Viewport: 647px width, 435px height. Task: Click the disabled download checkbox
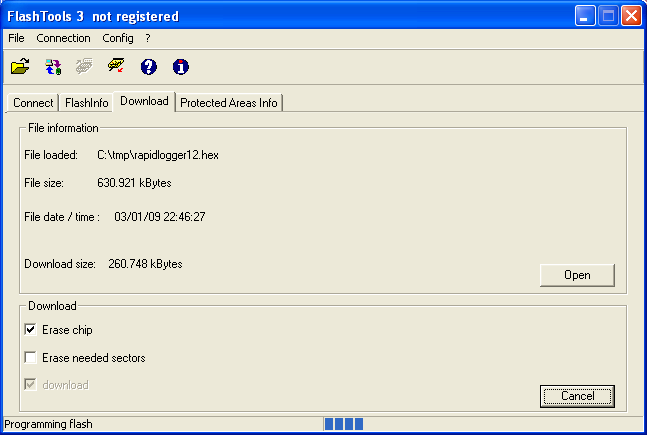[x=30, y=385]
